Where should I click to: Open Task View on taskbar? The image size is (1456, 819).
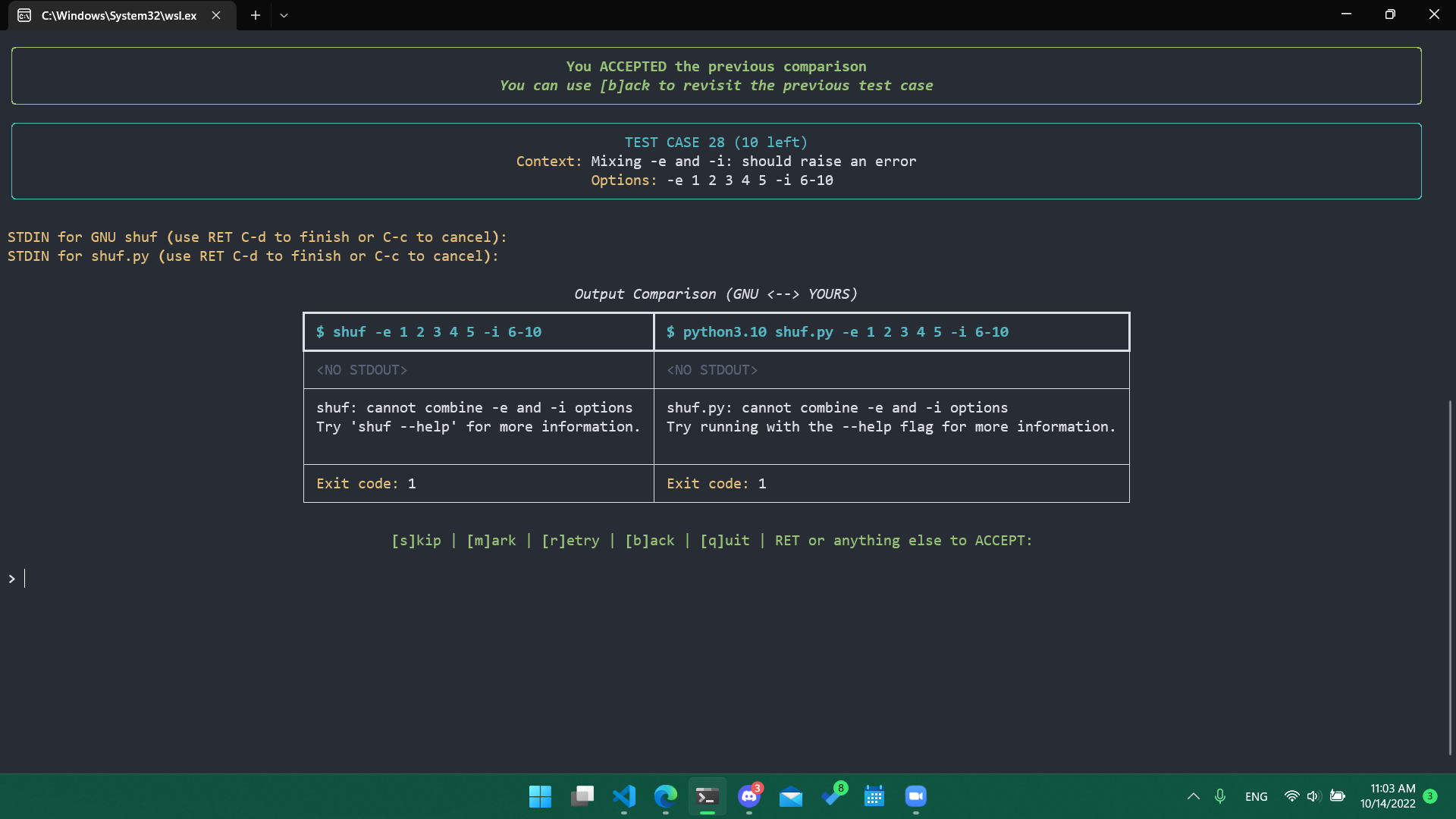click(582, 796)
